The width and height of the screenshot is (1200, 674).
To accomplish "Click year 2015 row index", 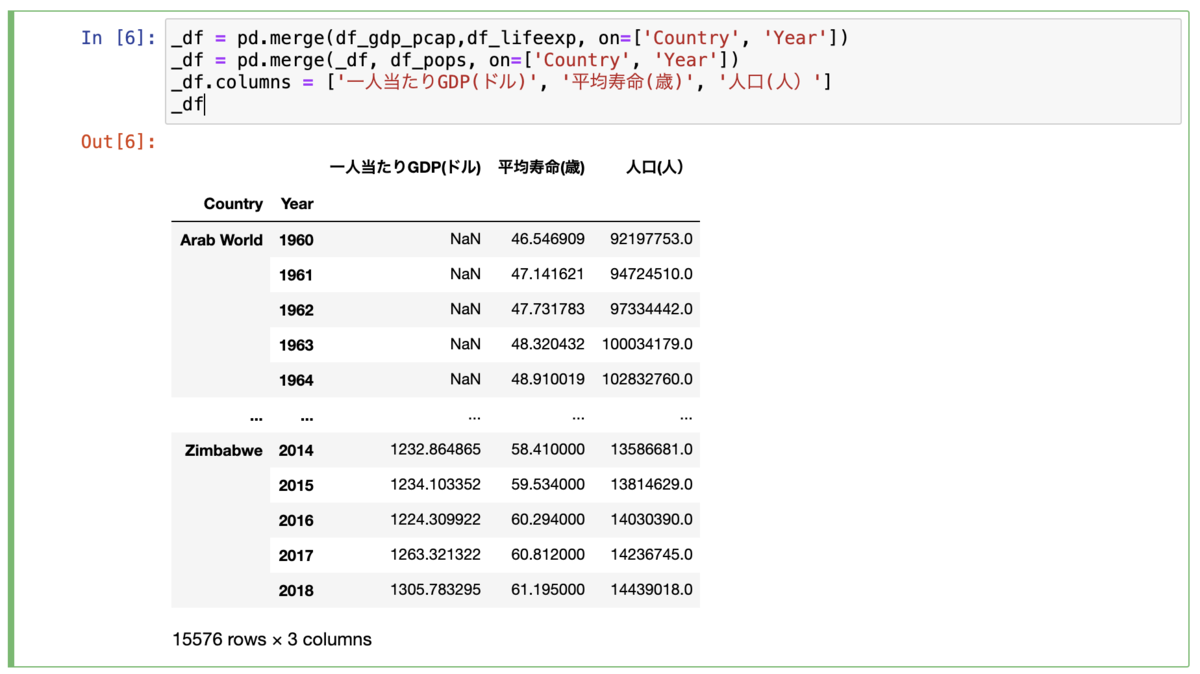I will tap(296, 485).
